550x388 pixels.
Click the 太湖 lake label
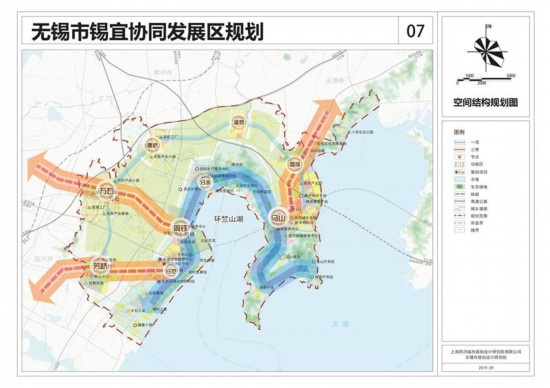point(341,324)
